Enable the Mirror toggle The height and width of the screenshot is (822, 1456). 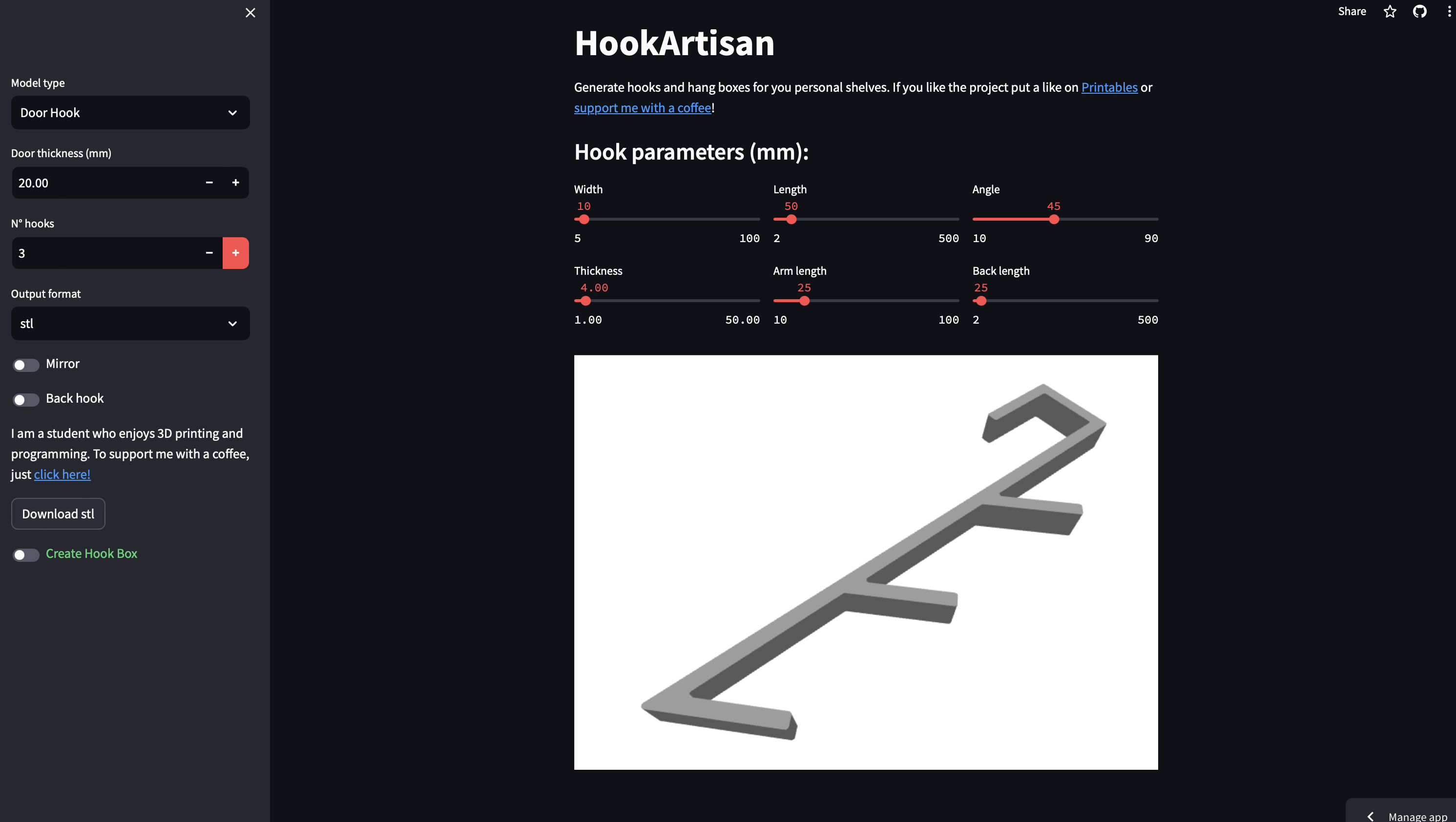25,365
